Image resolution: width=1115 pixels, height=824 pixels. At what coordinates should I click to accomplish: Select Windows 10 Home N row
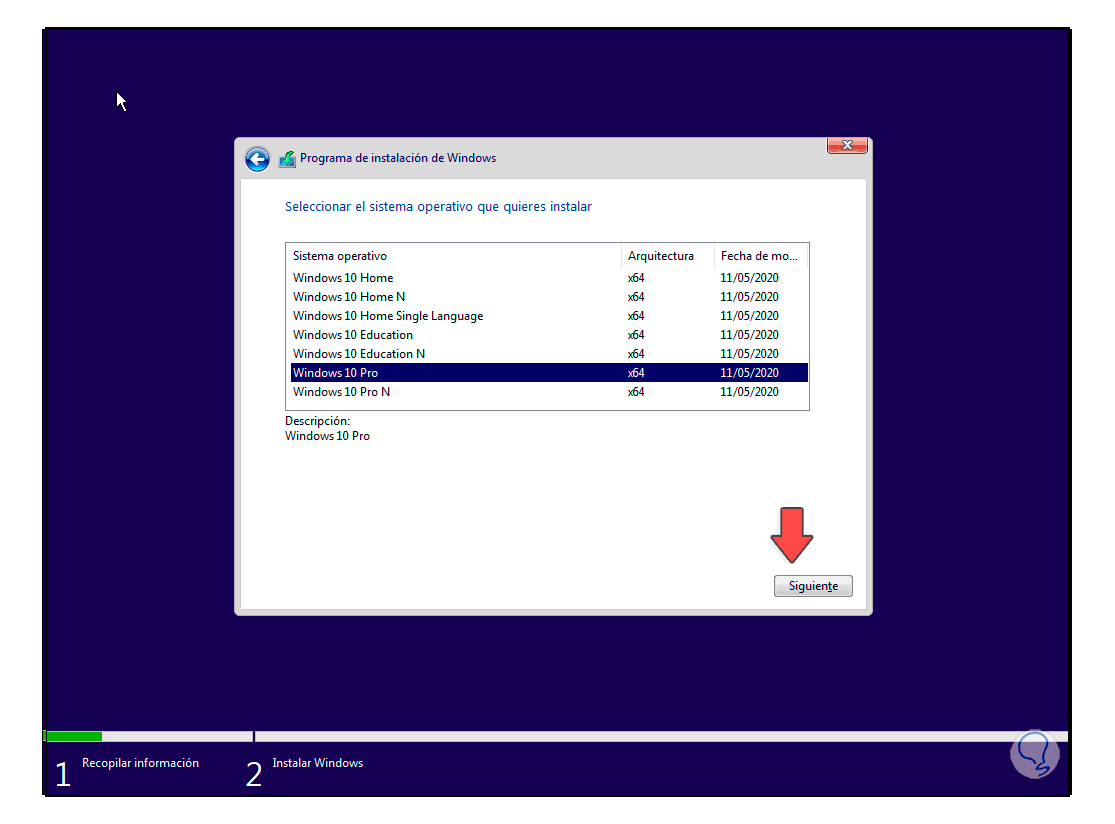click(549, 297)
